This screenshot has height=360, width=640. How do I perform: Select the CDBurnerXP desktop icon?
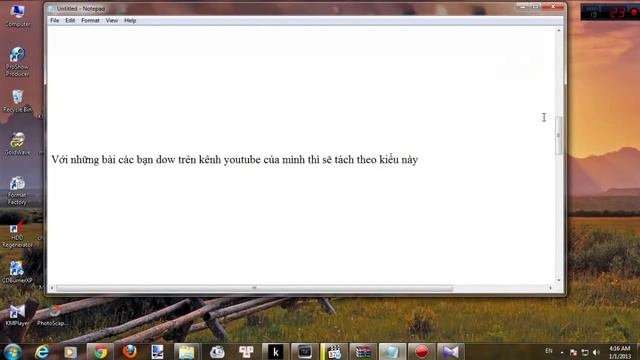click(17, 272)
